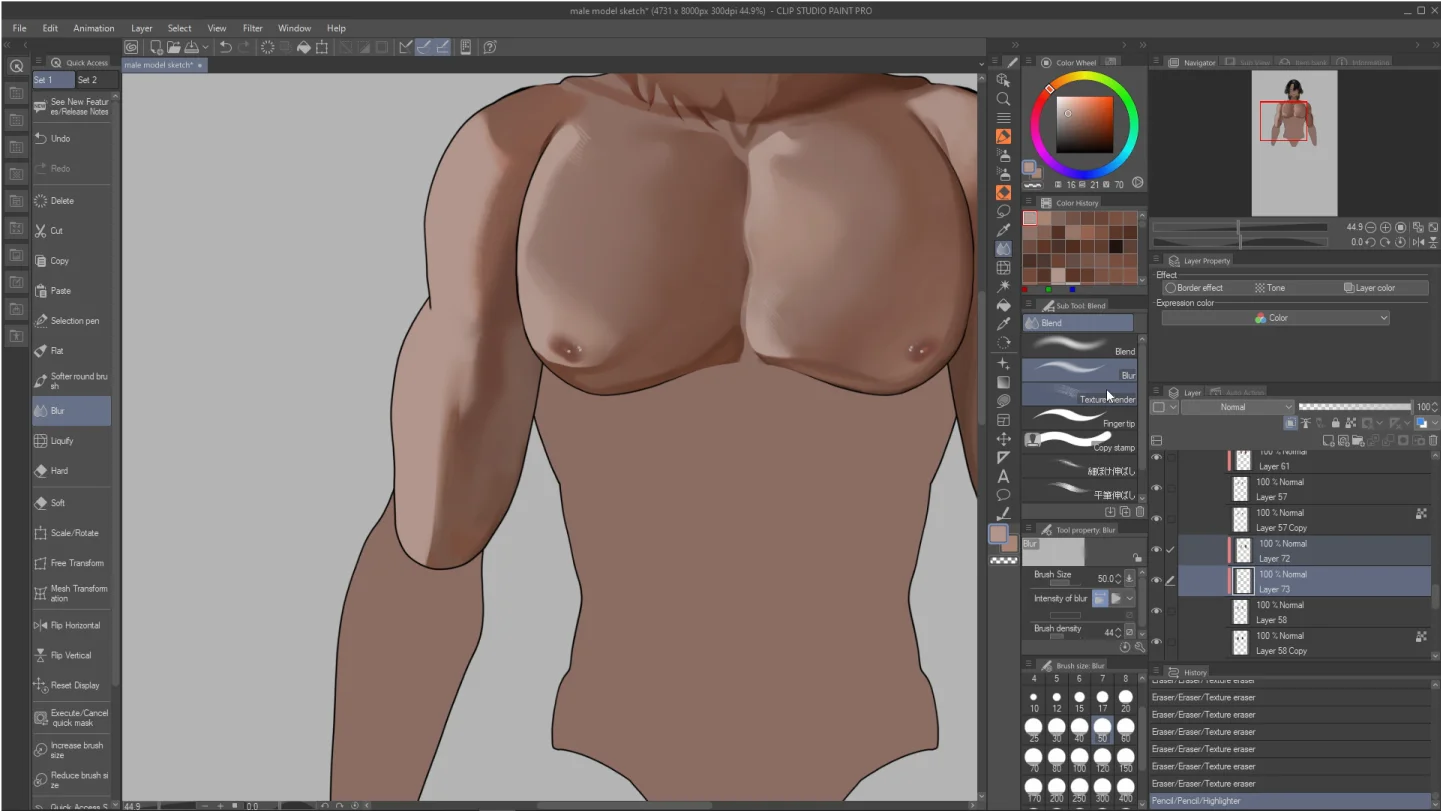Select the Auto select magic wand tool
This screenshot has height=811, width=1441.
1003,286
